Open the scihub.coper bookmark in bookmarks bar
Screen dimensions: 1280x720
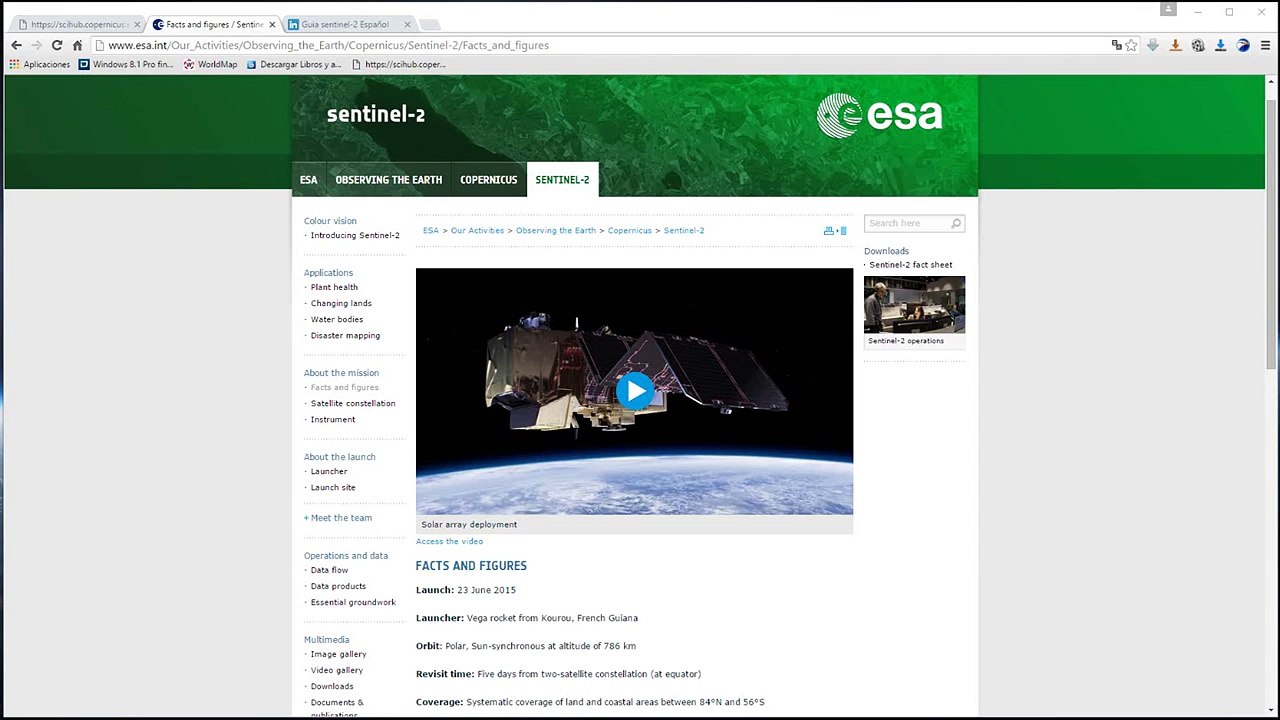coord(399,64)
